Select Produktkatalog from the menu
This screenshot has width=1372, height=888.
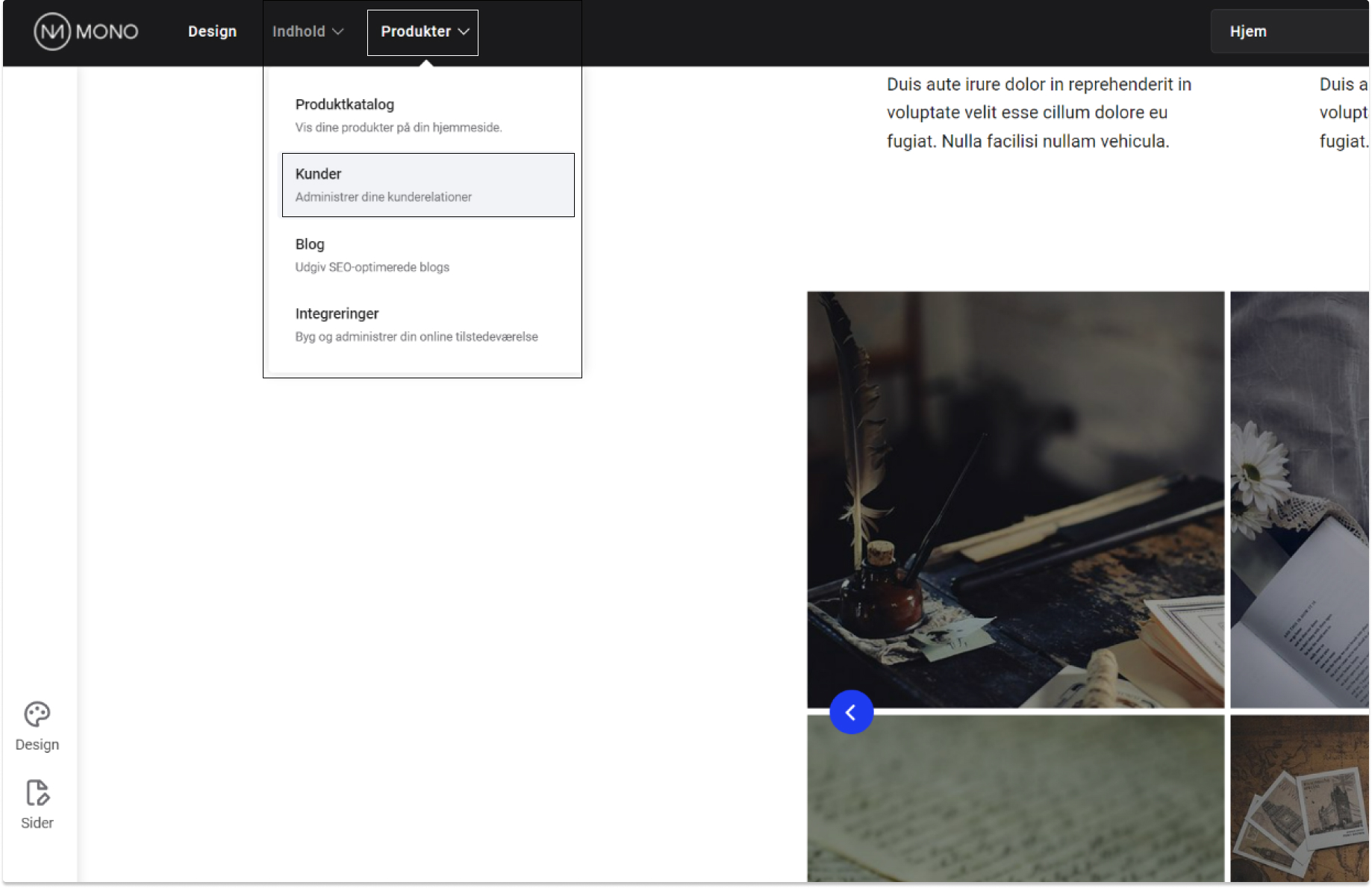click(344, 104)
